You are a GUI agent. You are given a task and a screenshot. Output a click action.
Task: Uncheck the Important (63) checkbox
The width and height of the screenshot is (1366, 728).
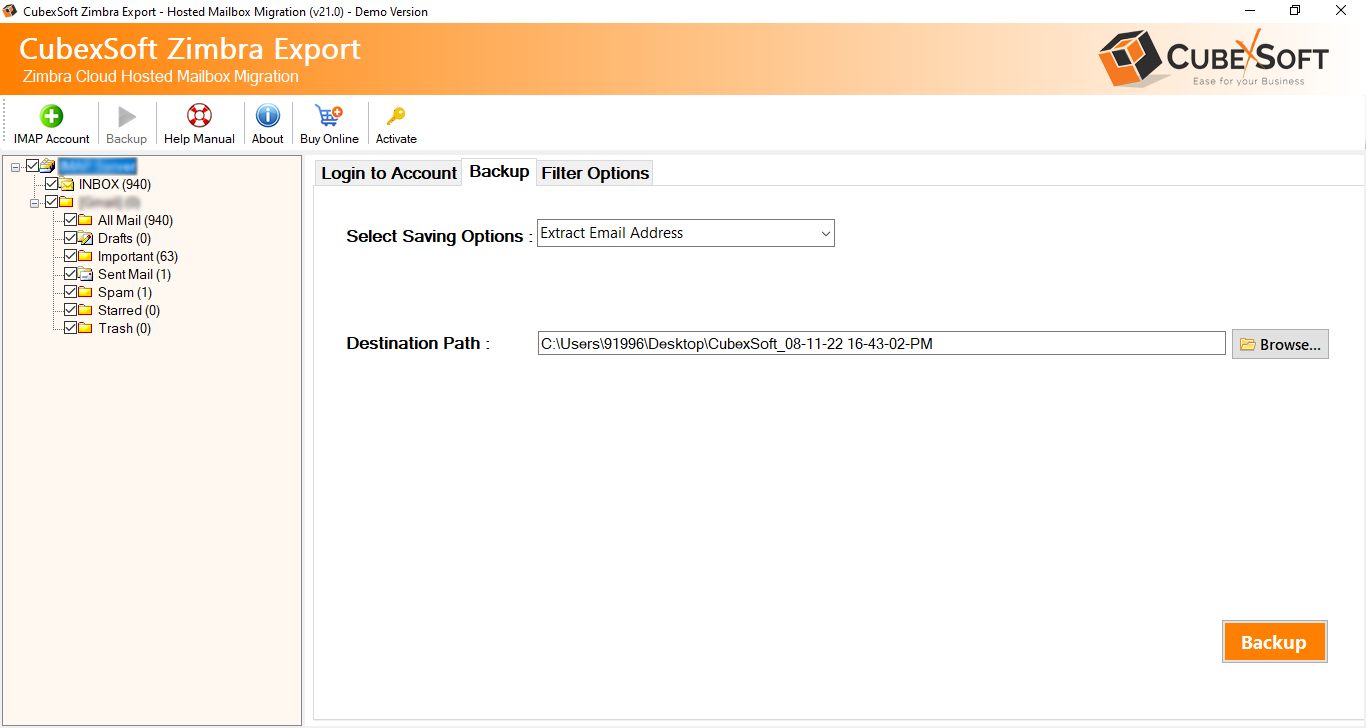pos(70,256)
